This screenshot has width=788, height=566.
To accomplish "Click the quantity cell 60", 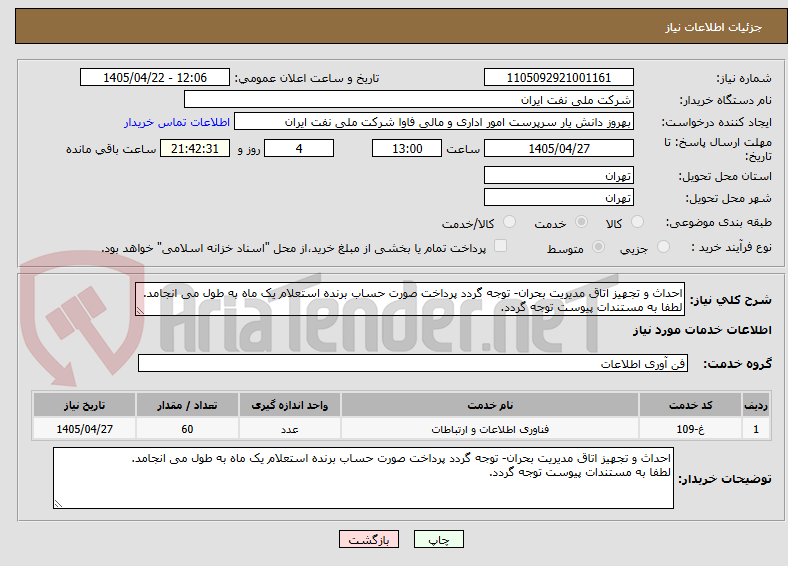I will click(x=187, y=429).
